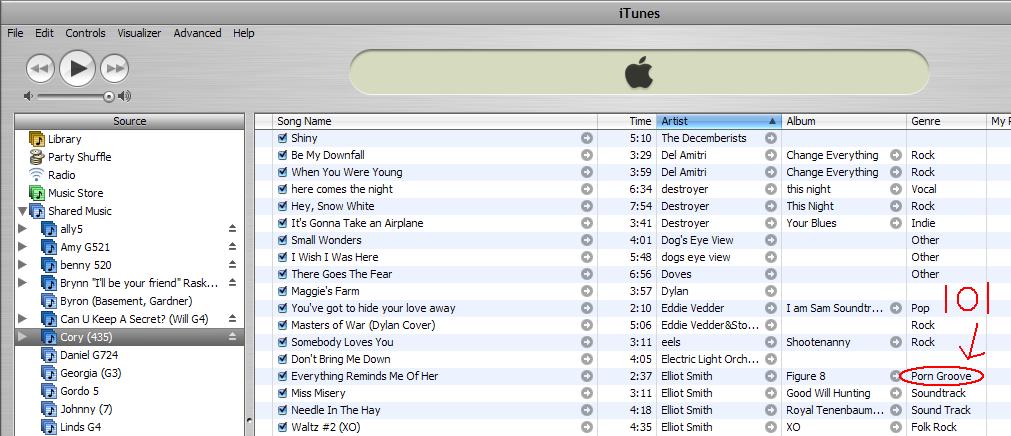Select the Library source
1011x436 pixels.
(64, 139)
